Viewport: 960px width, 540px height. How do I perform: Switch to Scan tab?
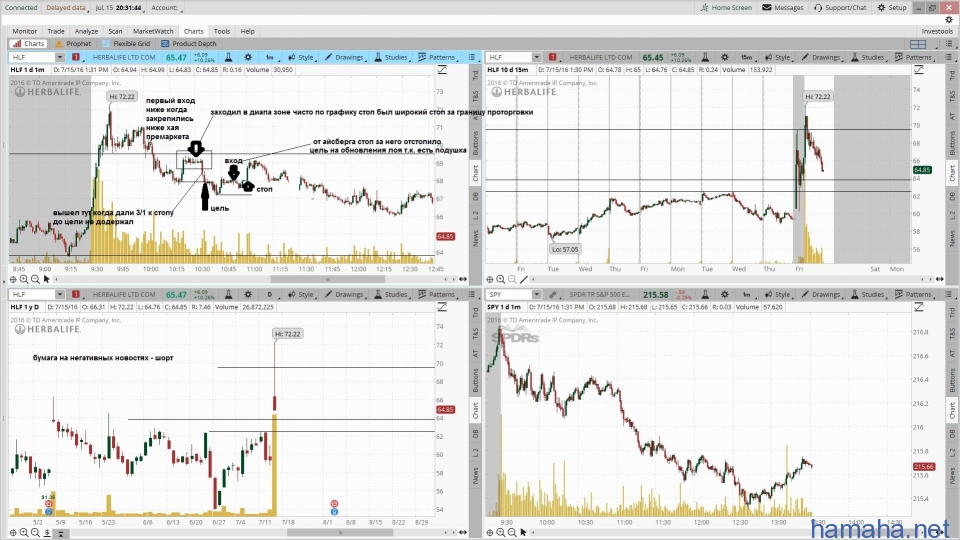click(x=115, y=31)
